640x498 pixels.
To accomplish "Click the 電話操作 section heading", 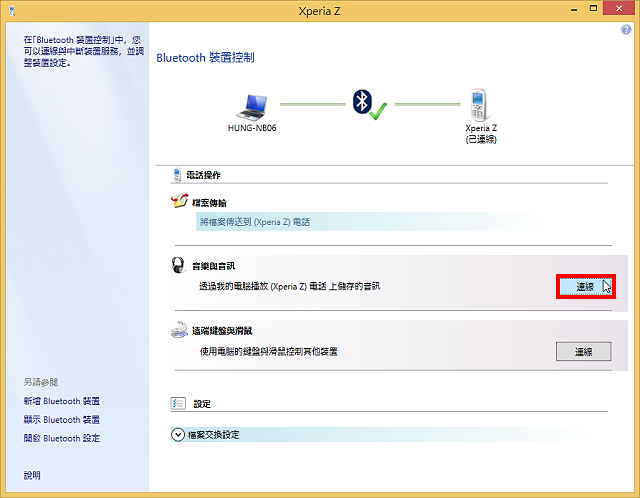I will (203, 176).
